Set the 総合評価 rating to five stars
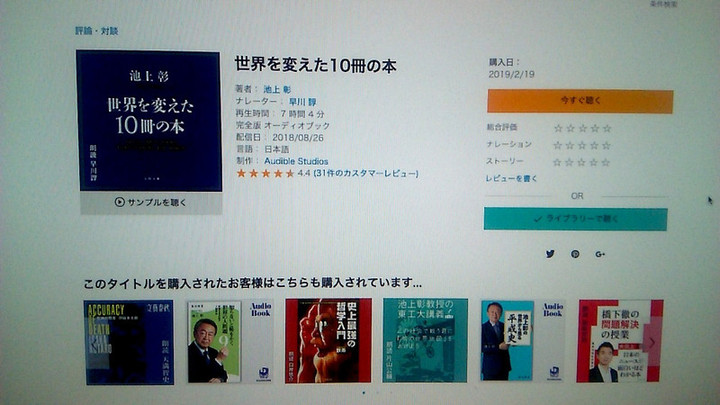Image resolution: width=720 pixels, height=405 pixels. click(x=607, y=128)
